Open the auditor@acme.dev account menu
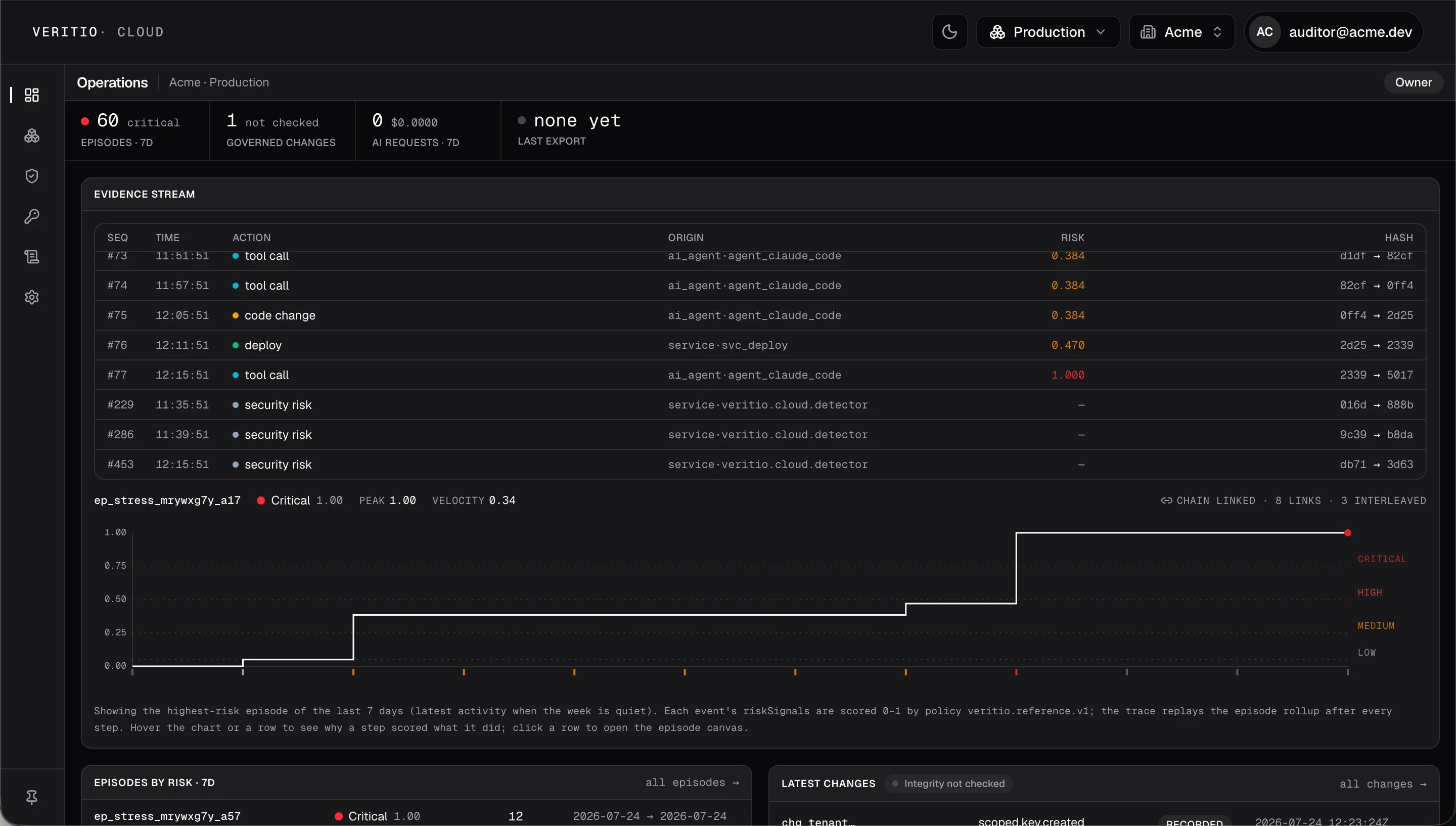Screen dimensions: 1456x826 pos(1334,32)
